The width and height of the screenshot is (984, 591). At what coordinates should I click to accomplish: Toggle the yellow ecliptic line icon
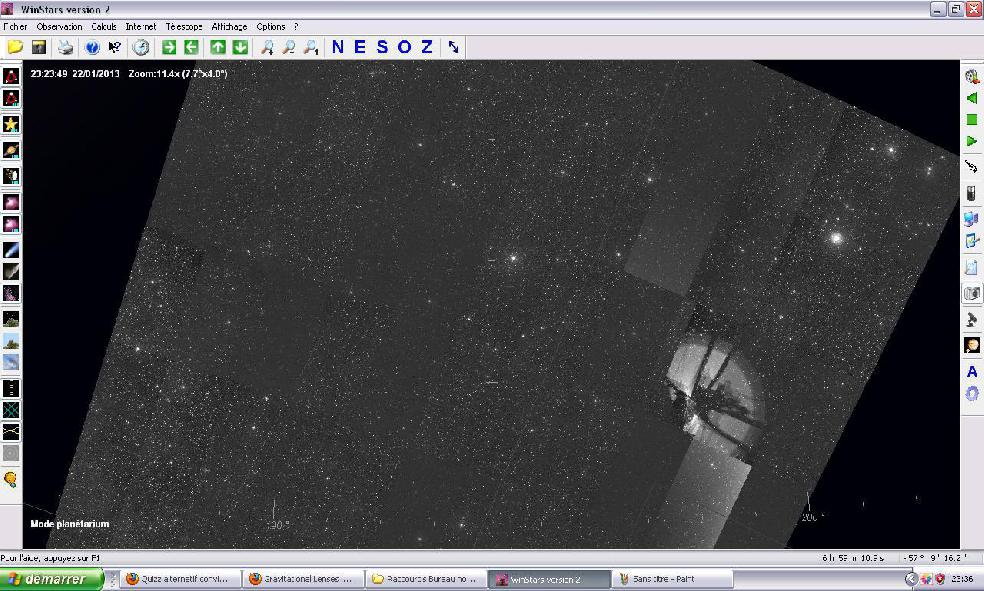pos(11,432)
